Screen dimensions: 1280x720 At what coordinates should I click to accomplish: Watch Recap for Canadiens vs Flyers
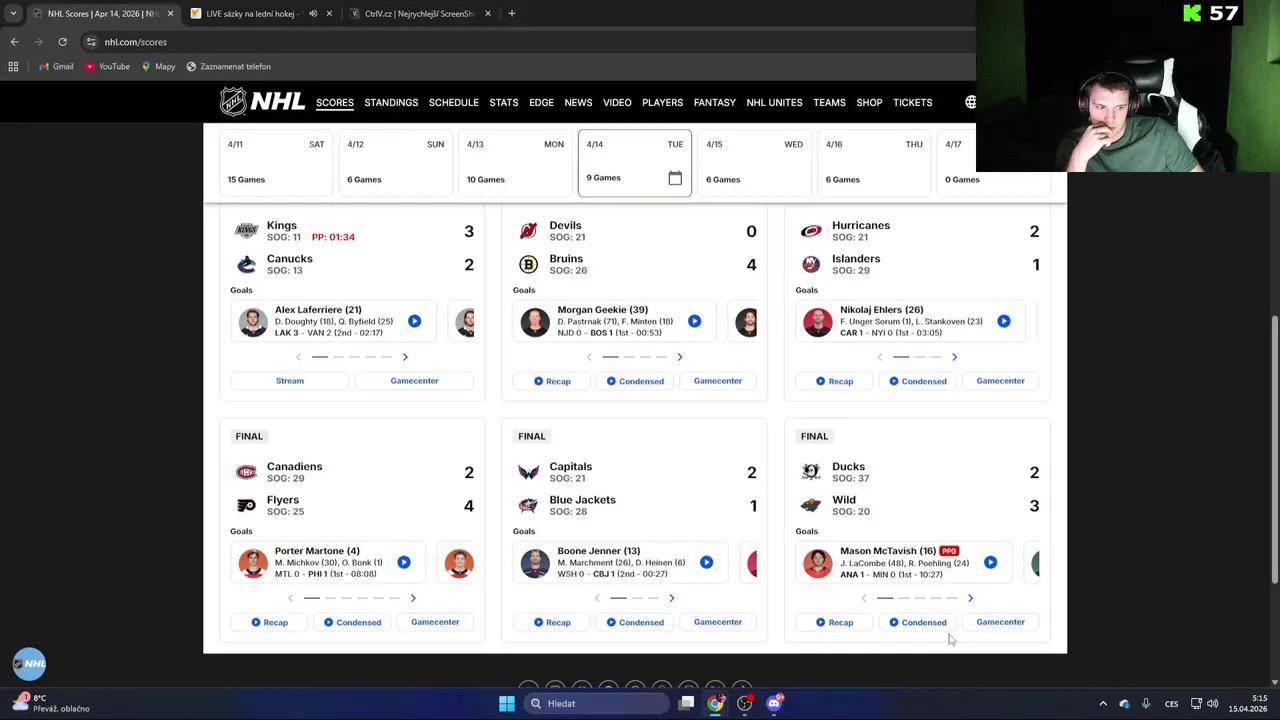pyautogui.click(x=269, y=622)
